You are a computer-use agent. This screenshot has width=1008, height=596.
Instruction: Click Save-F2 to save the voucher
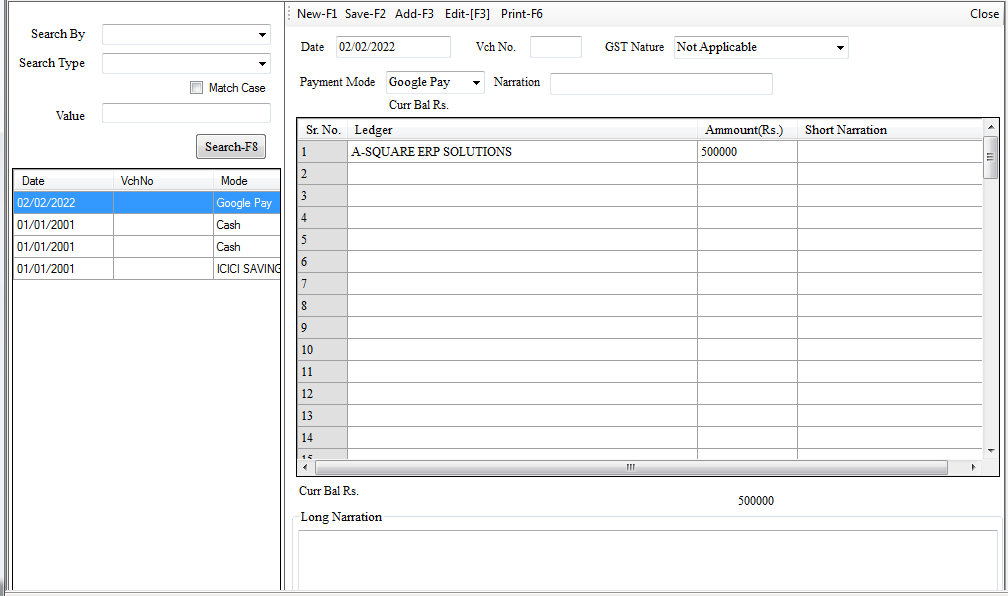[x=365, y=14]
